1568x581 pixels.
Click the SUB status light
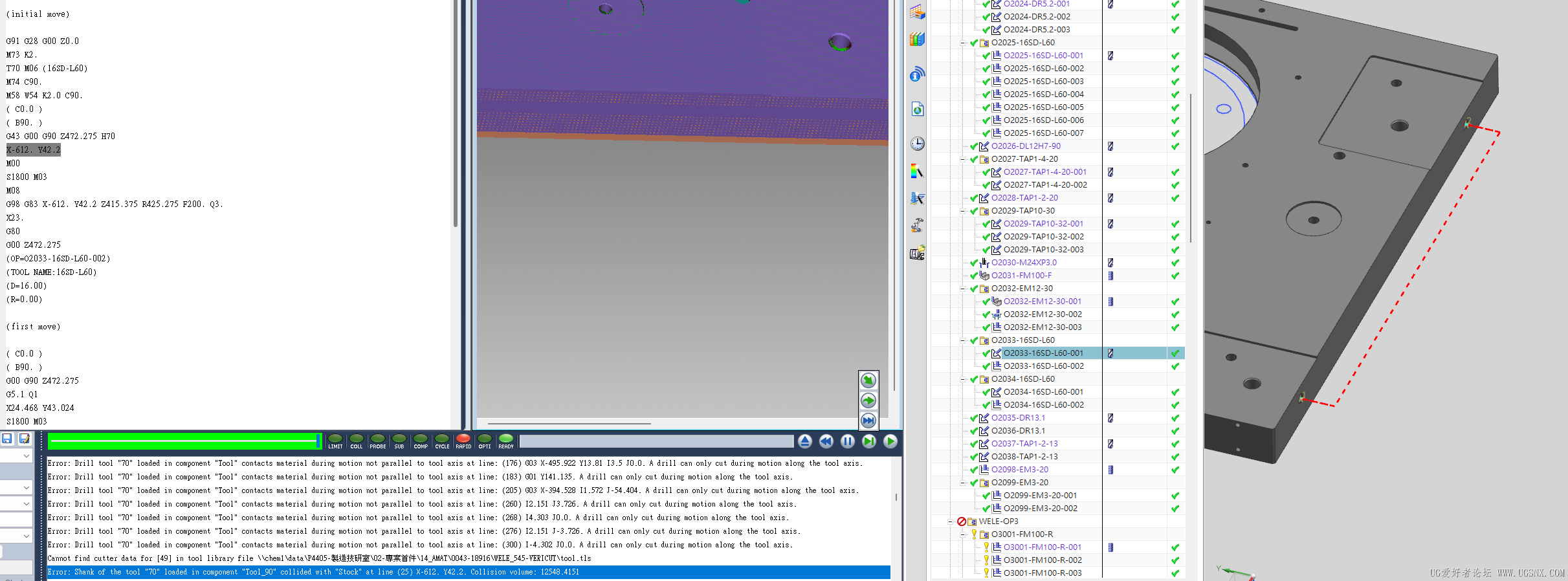(399, 441)
